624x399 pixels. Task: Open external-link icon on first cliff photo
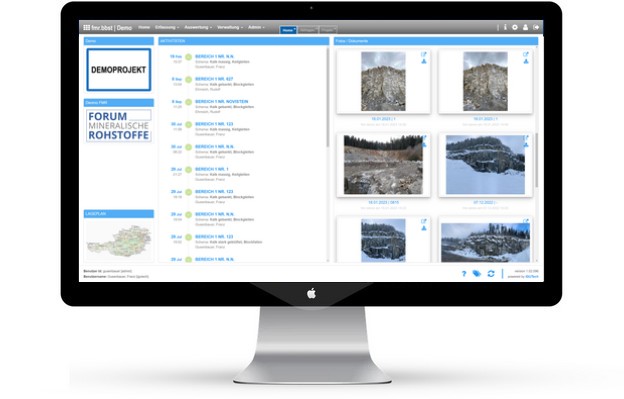coord(424,54)
